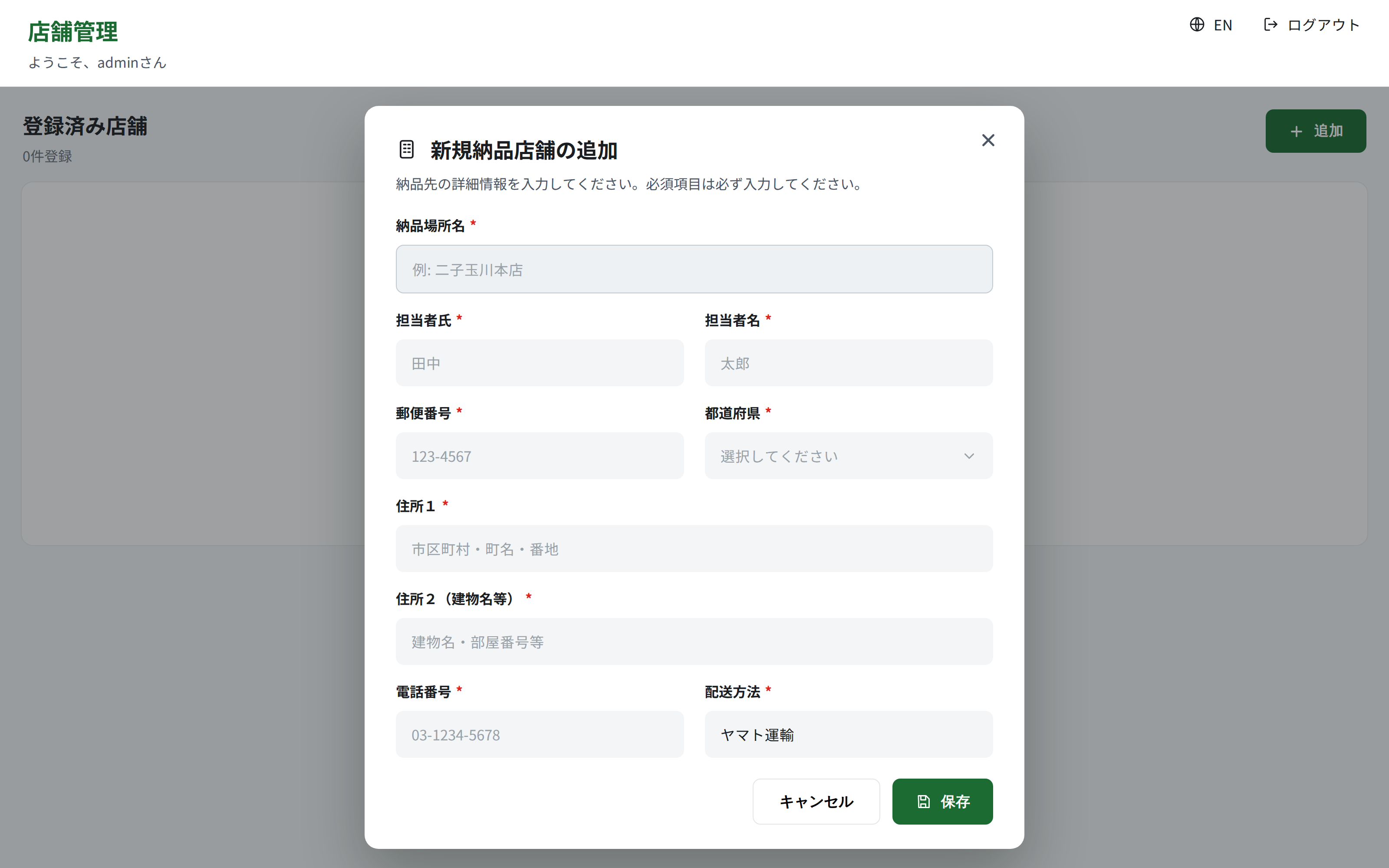Screen dimensions: 1389x868
Task: Click the 担当者名 input with 太郎 placeholder
Action: pyautogui.click(x=848, y=363)
